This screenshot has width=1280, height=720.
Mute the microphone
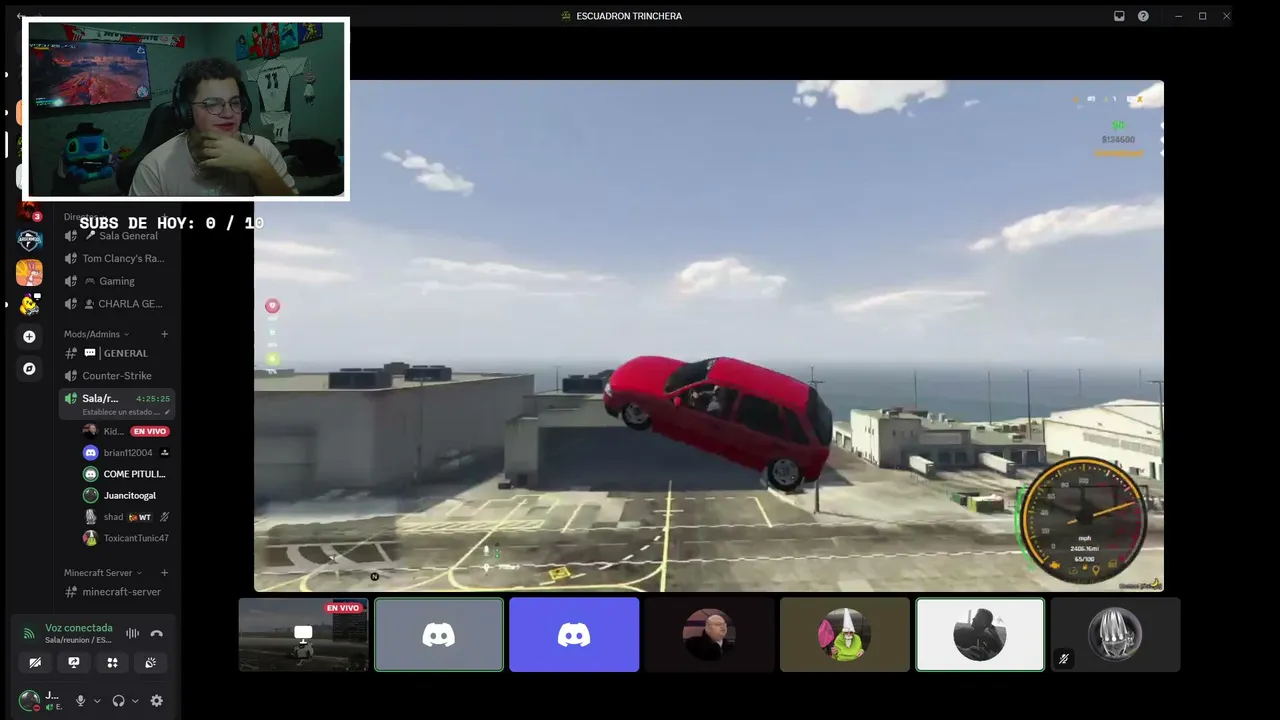81,701
